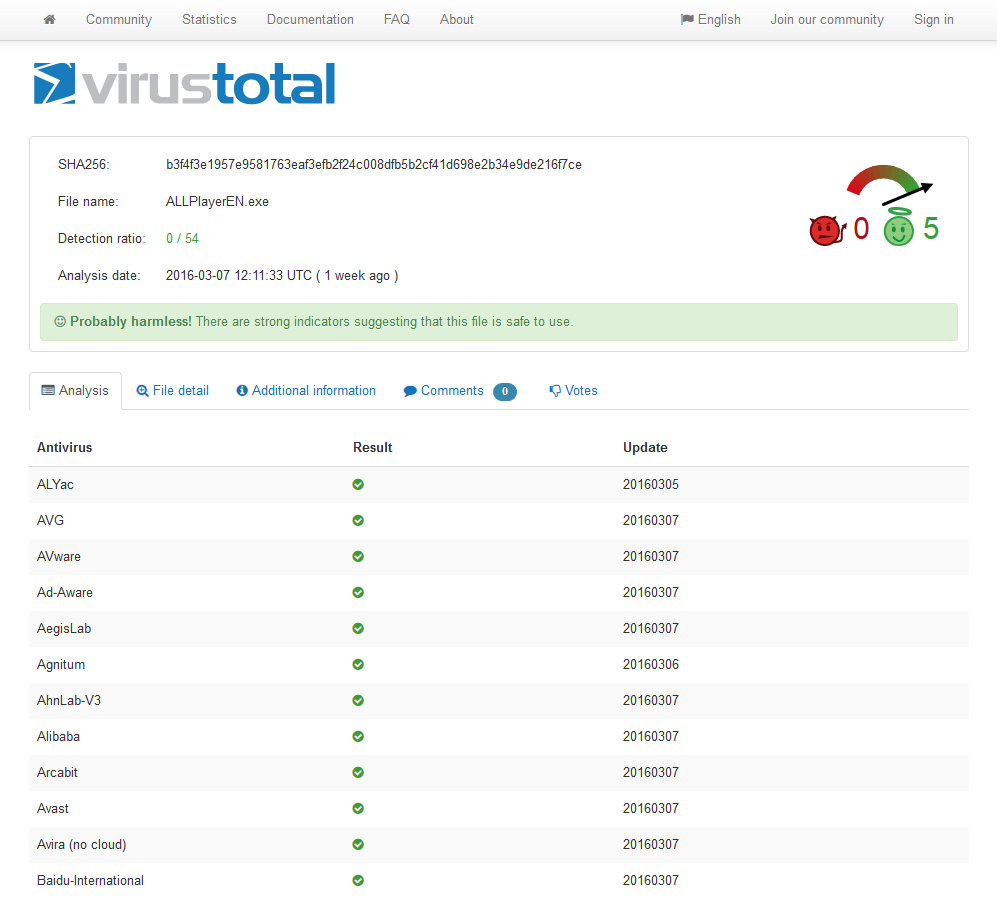Click the Arcabit antivirus name
The height and width of the screenshot is (899, 997).
[57, 772]
